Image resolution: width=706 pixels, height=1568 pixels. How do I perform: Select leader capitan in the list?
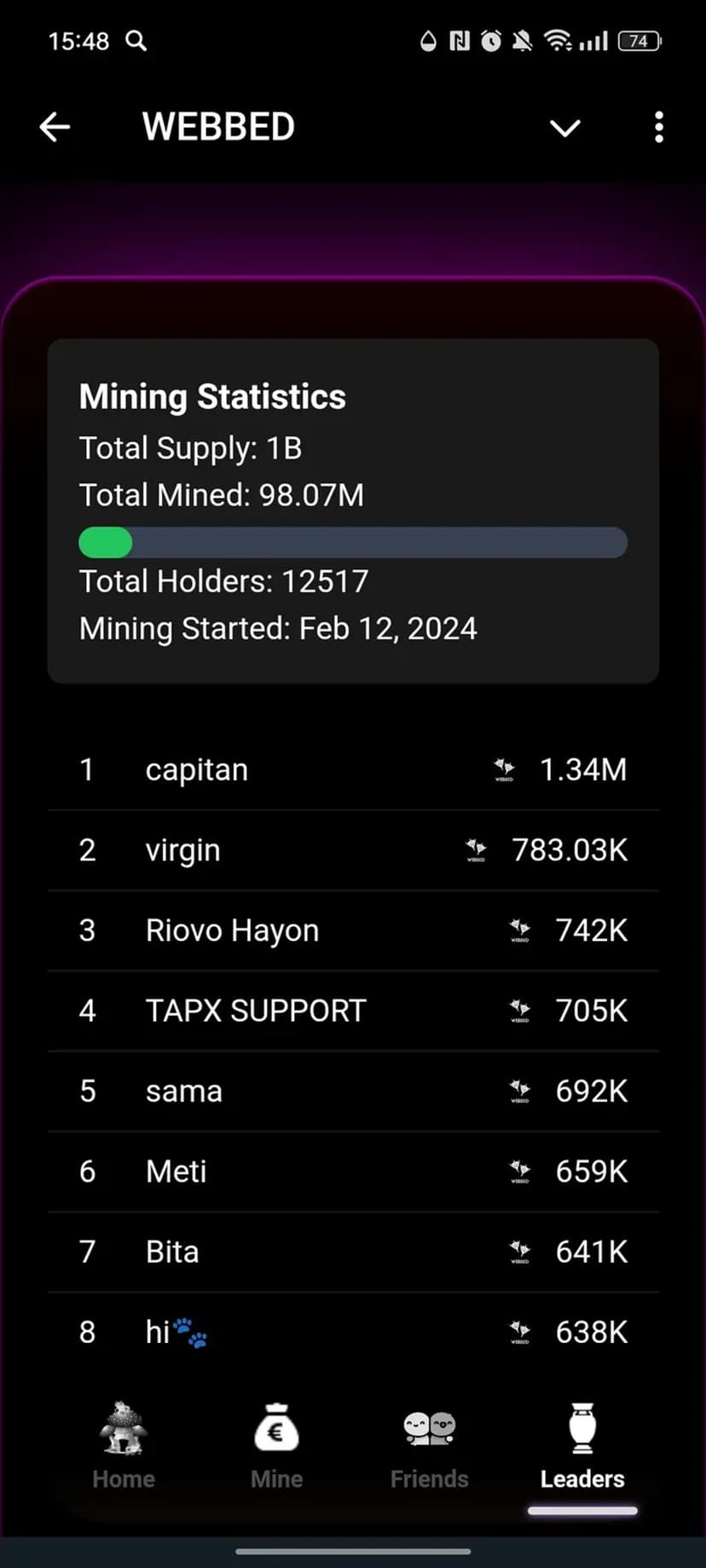[197, 770]
